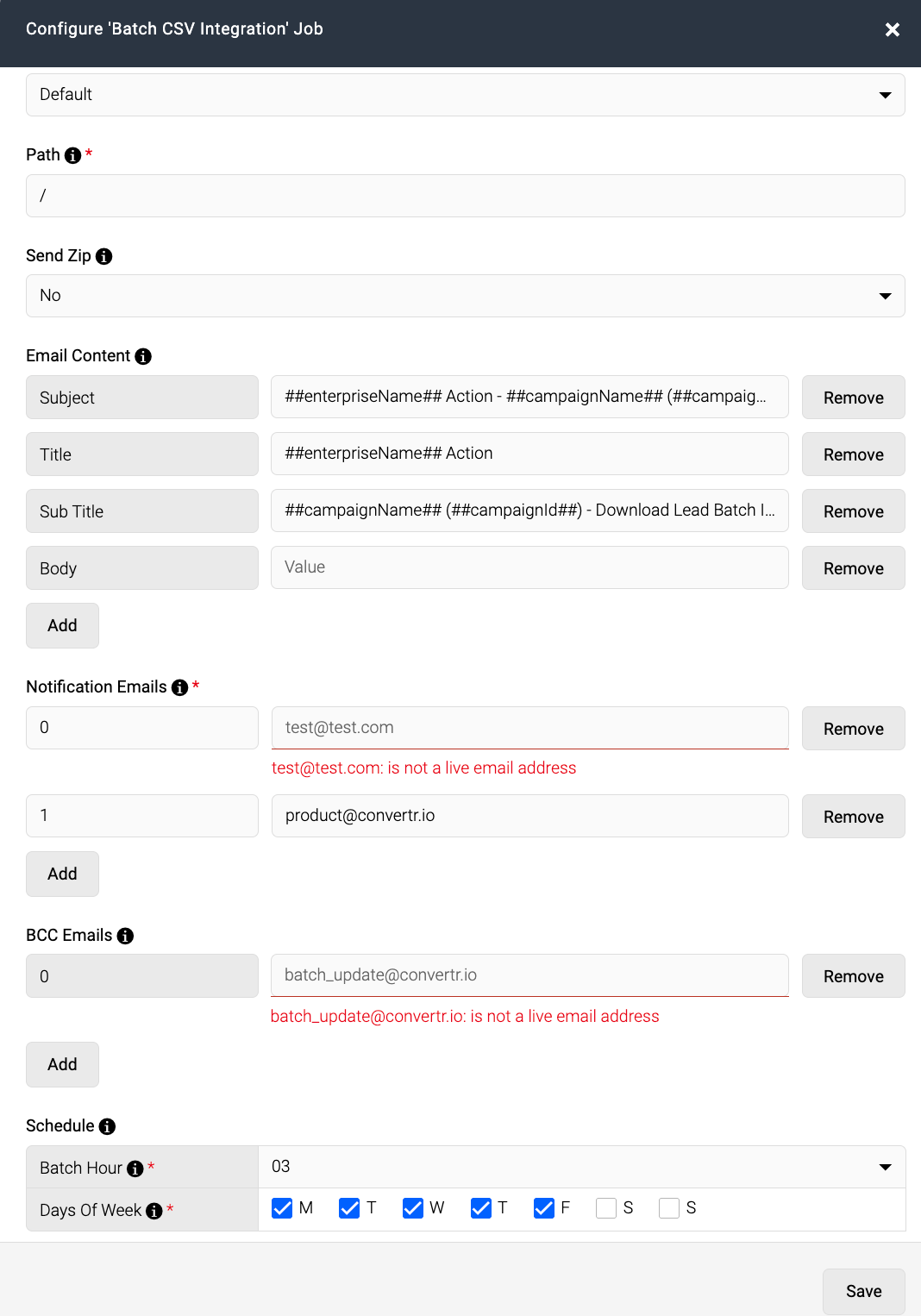921x1316 pixels.
Task: Click the BCC email index 0 field
Action: click(x=142, y=976)
